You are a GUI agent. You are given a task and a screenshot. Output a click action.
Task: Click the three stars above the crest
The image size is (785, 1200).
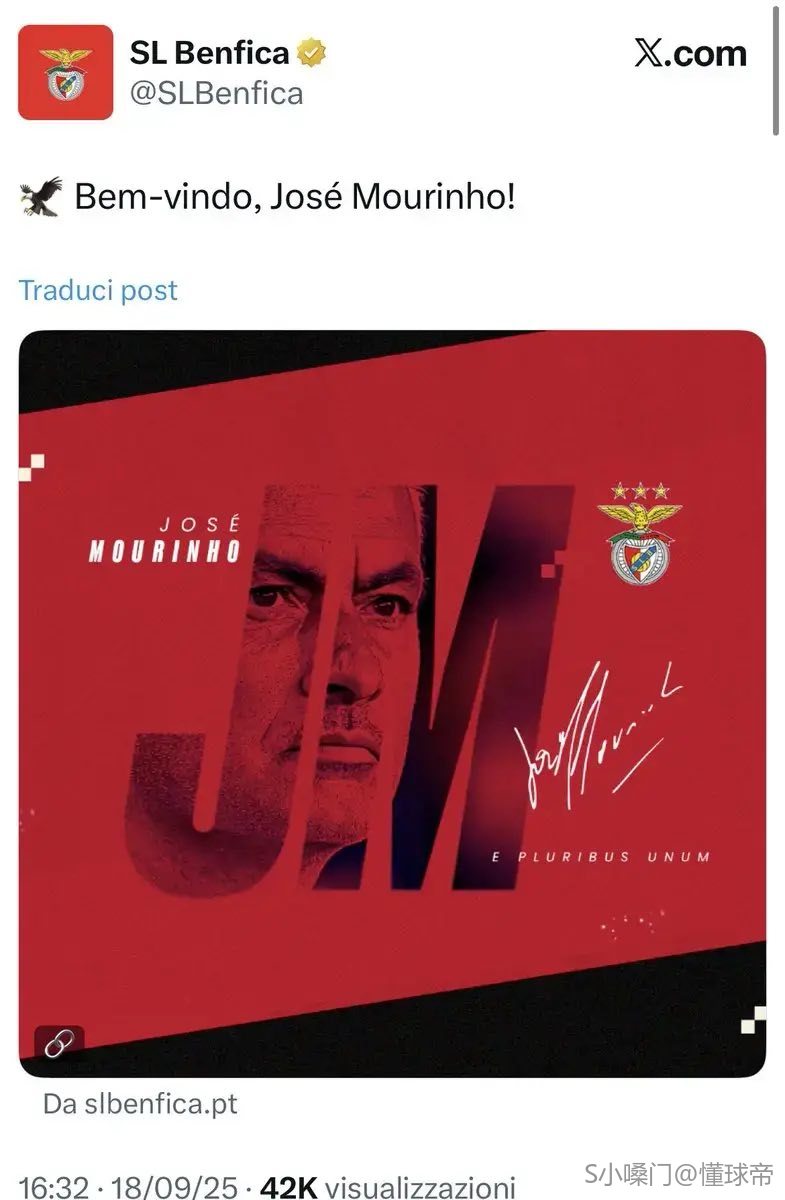point(640,491)
